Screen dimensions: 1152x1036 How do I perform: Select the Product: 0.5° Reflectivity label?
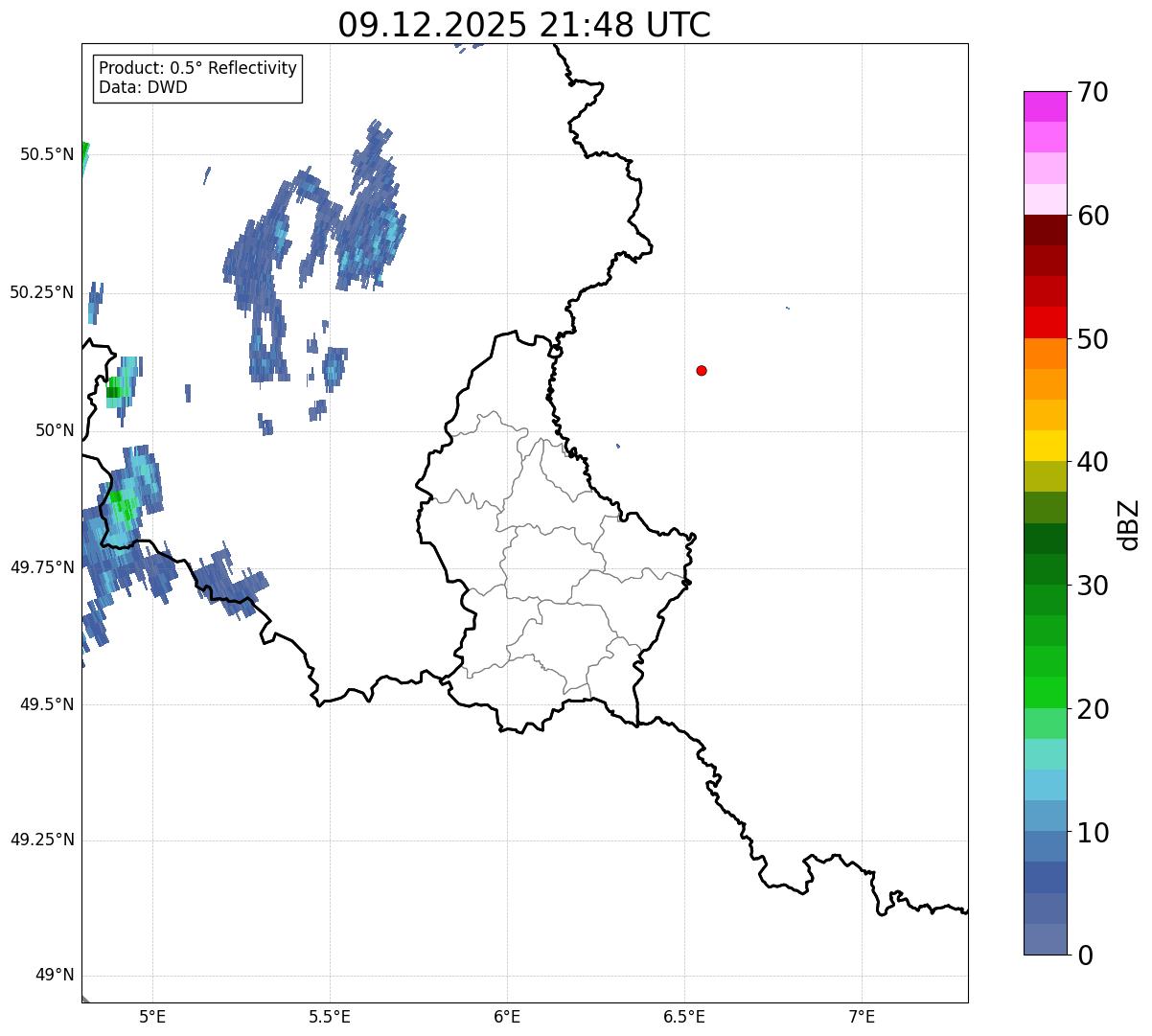click(197, 68)
